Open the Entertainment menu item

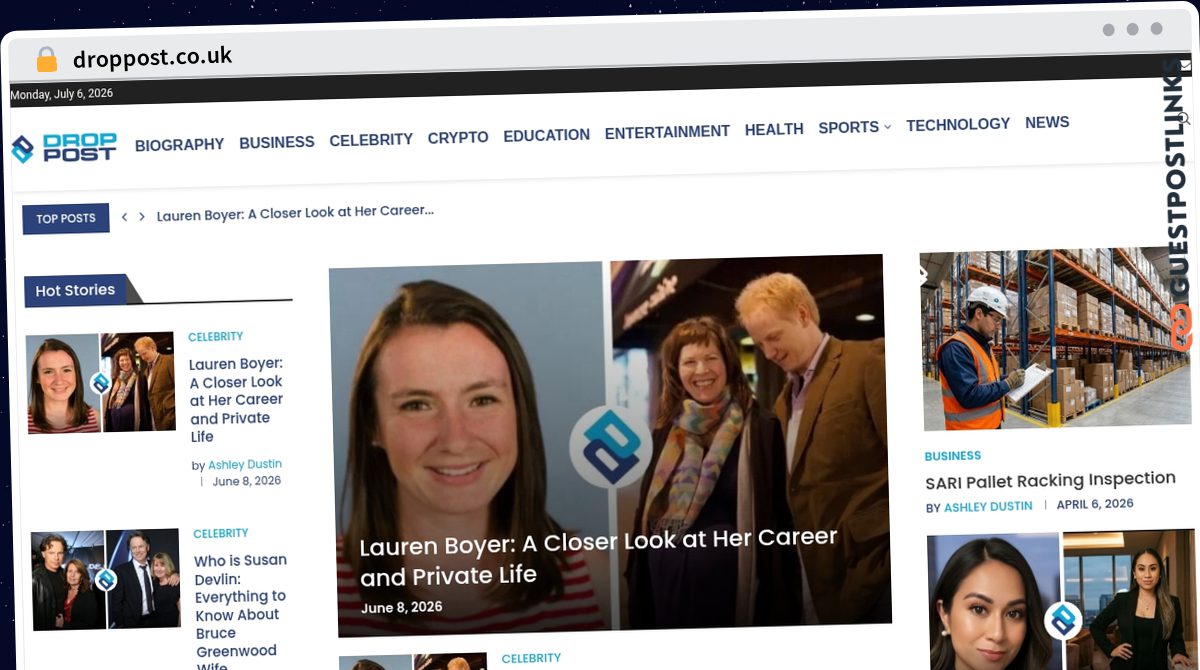667,132
